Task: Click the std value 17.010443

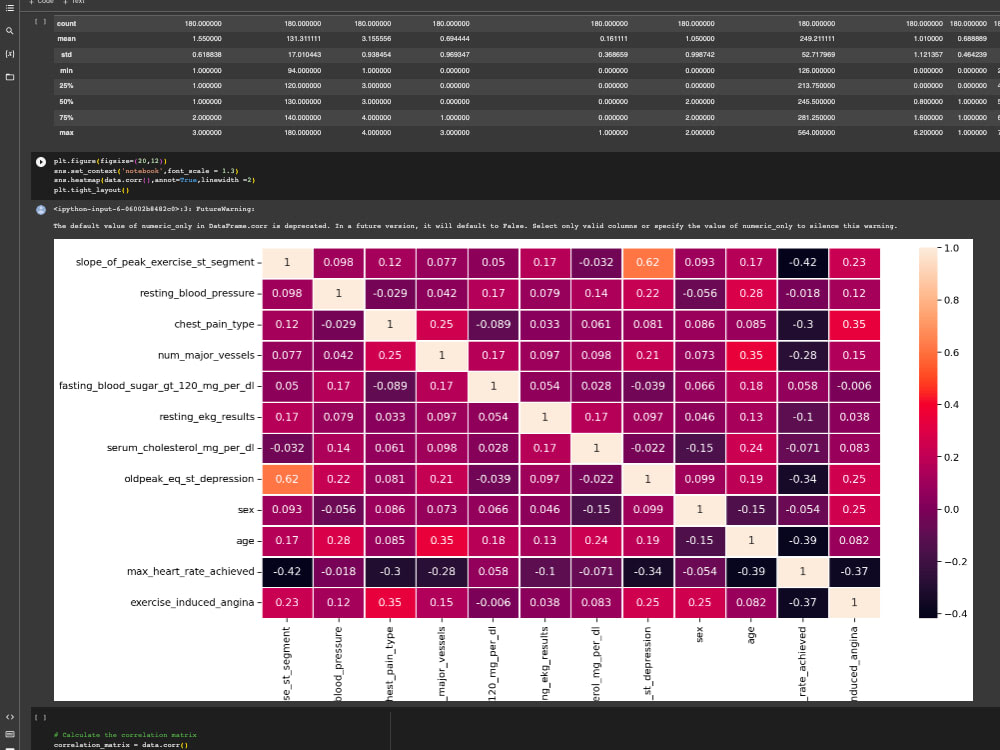Action: pos(304,55)
